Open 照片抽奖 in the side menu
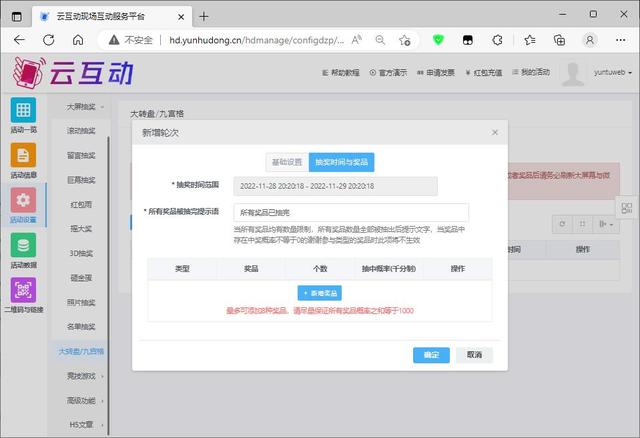 coord(81,302)
